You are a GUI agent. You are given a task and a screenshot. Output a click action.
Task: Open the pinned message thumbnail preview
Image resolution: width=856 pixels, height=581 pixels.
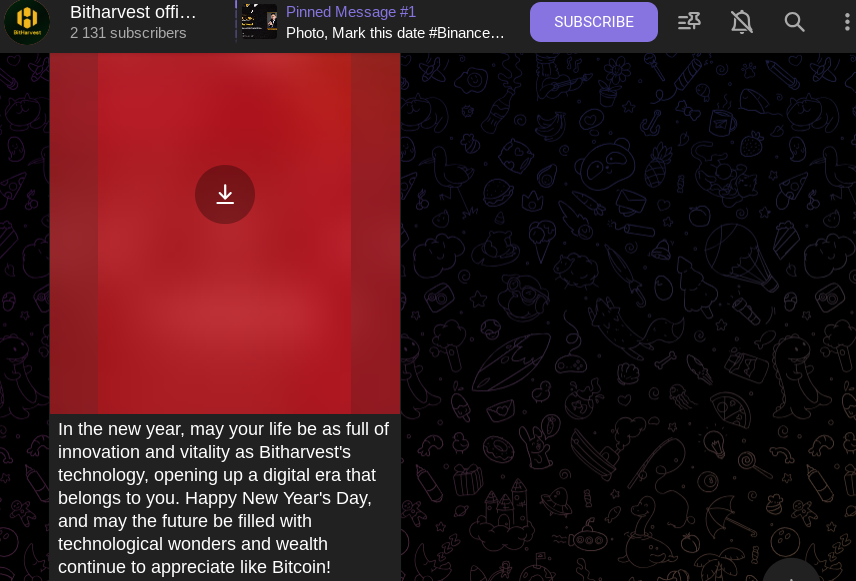[x=259, y=21]
